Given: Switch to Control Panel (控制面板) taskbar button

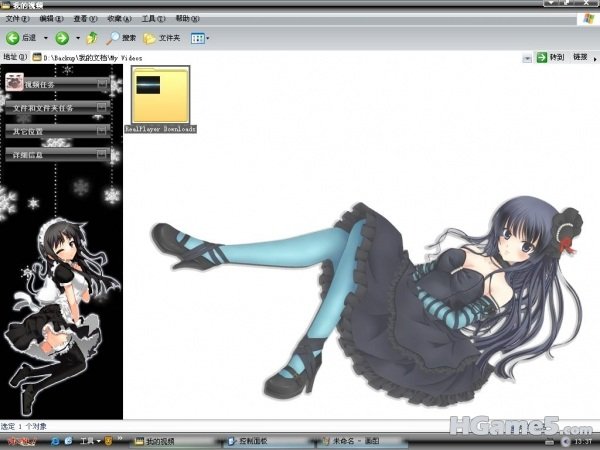Looking at the screenshot, I should [x=267, y=442].
